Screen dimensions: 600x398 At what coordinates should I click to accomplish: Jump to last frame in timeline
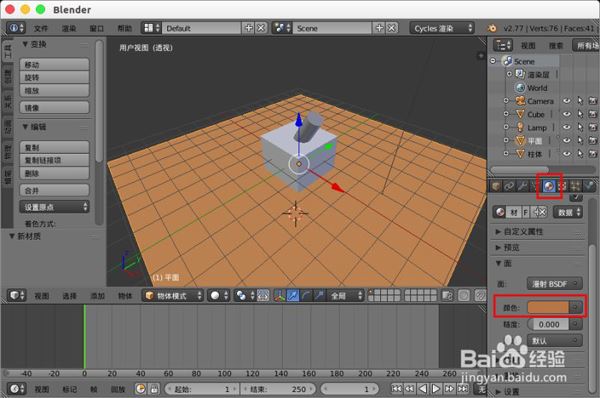(x=463, y=389)
